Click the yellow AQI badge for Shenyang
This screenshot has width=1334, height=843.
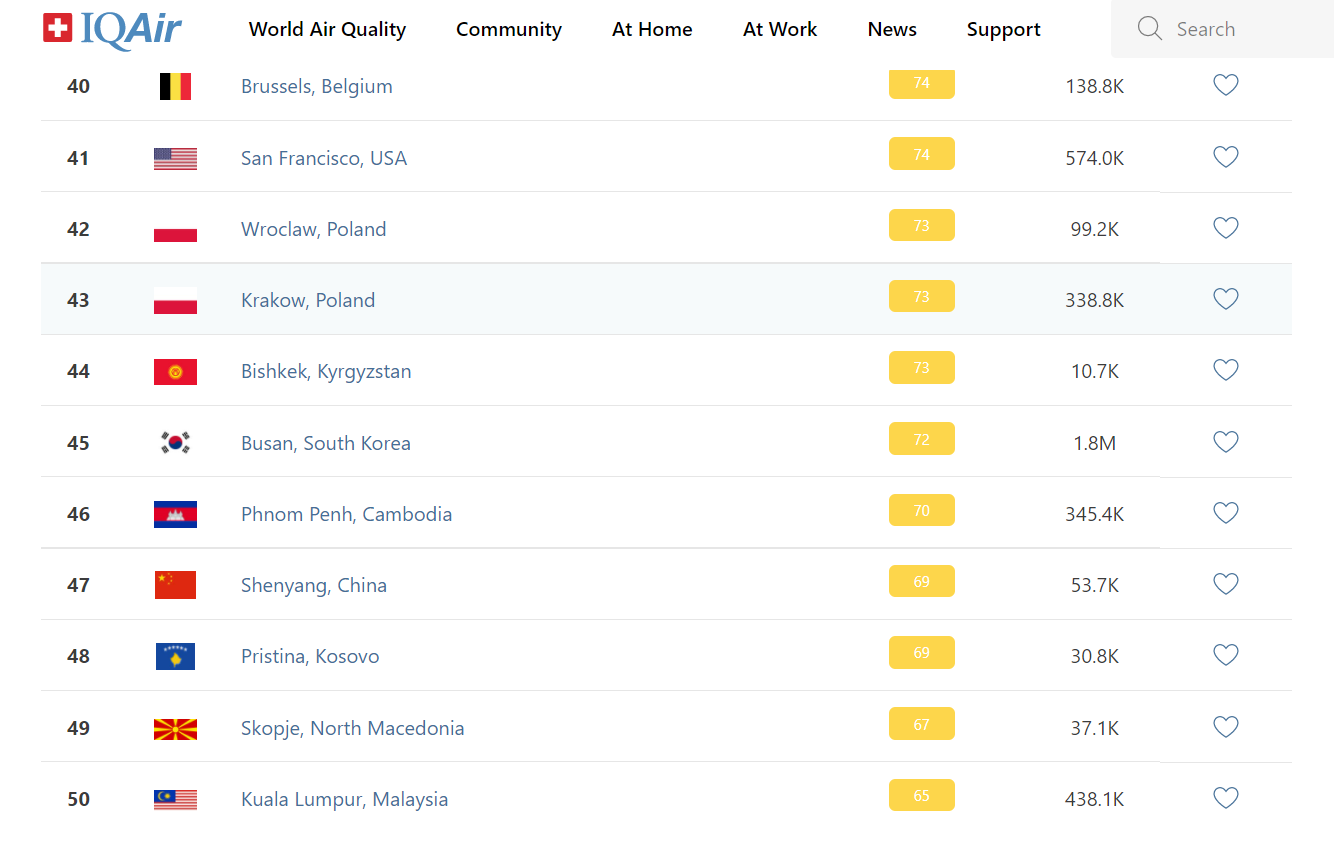(921, 582)
